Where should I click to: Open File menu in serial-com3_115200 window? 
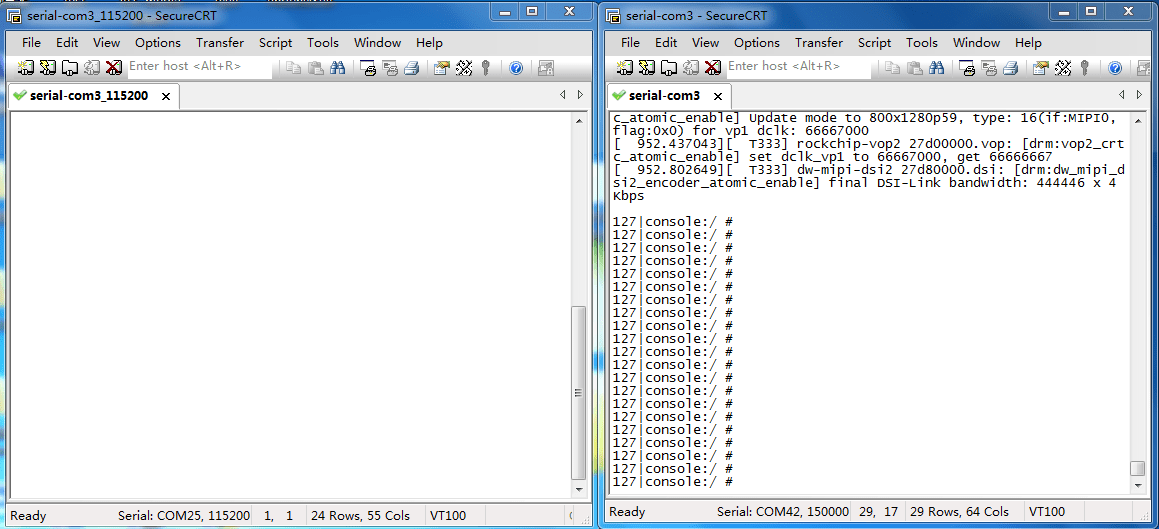coord(32,43)
